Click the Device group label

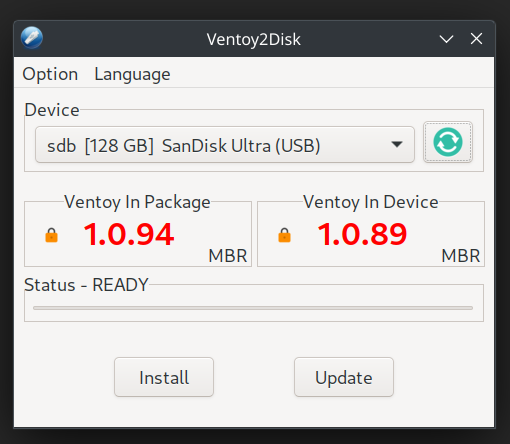[x=52, y=110]
